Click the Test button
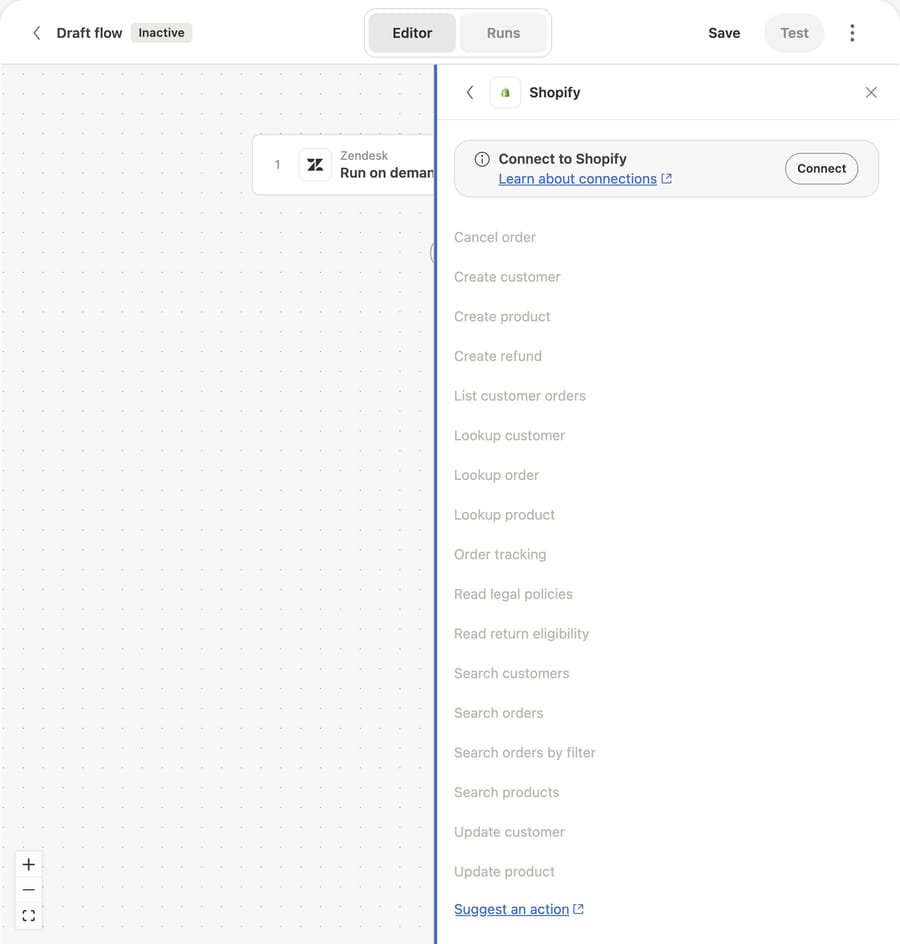 [794, 33]
